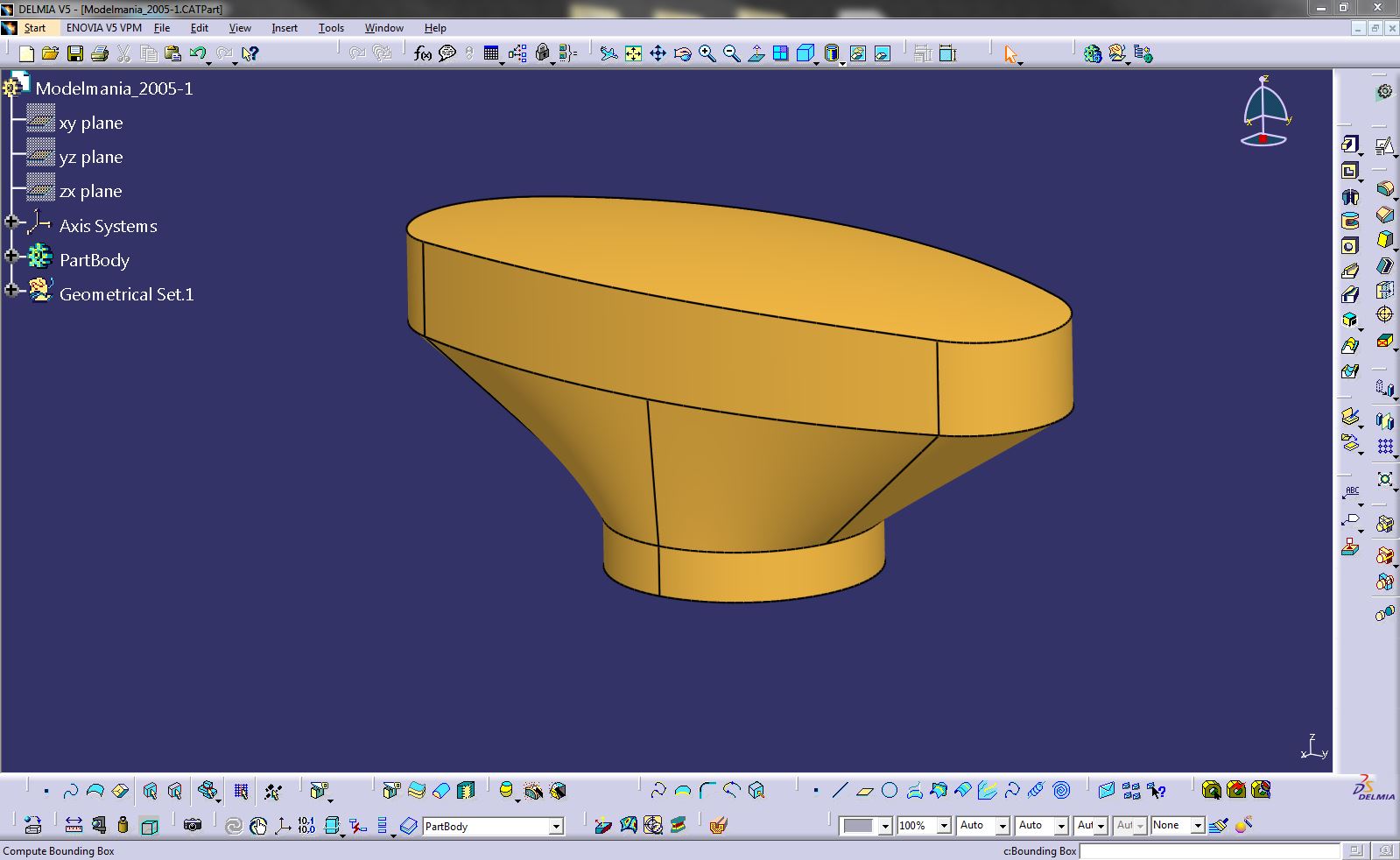Expand the Axis Systems tree node
This screenshot has width=1400, height=860.
pyautogui.click(x=11, y=222)
